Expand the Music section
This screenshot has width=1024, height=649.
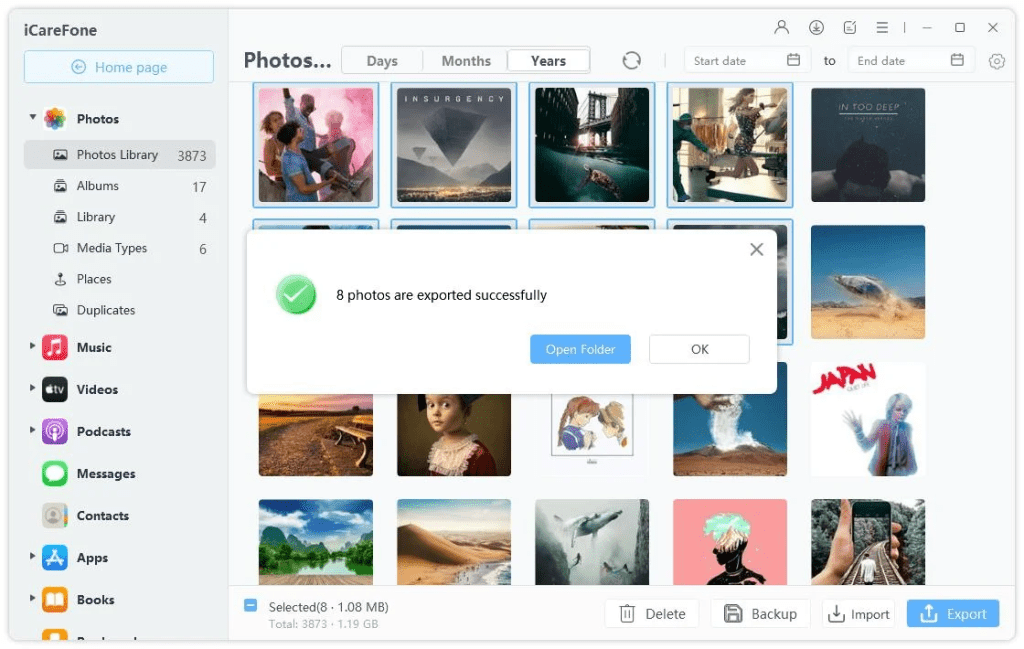pyautogui.click(x=32, y=346)
